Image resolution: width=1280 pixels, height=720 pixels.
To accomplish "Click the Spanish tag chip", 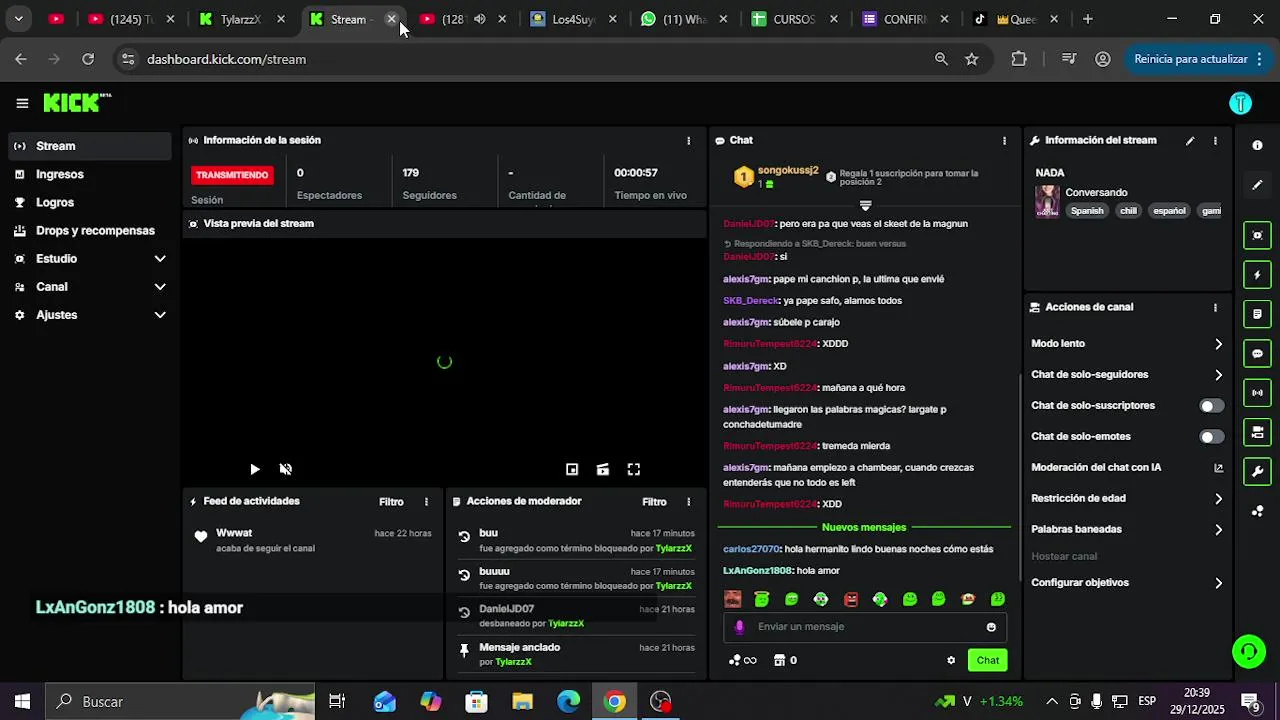I will (1087, 211).
